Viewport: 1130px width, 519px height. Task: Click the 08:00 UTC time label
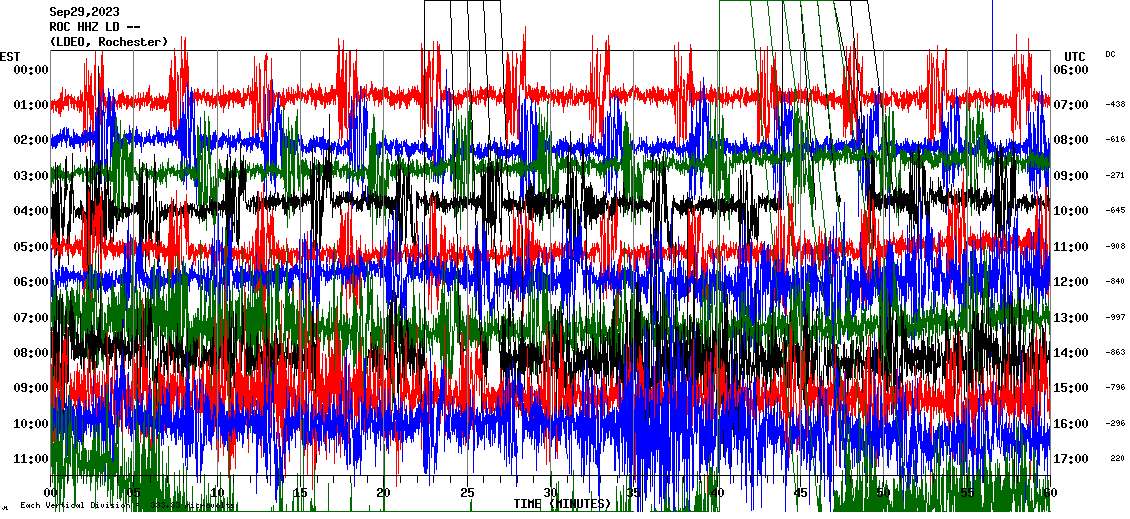click(1071, 140)
